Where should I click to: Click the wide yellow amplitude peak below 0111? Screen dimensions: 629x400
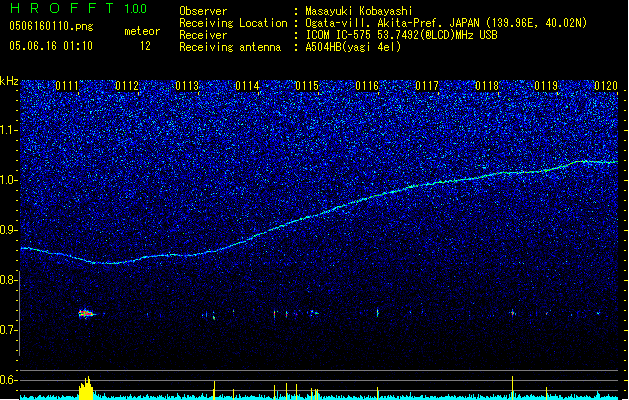point(86,388)
